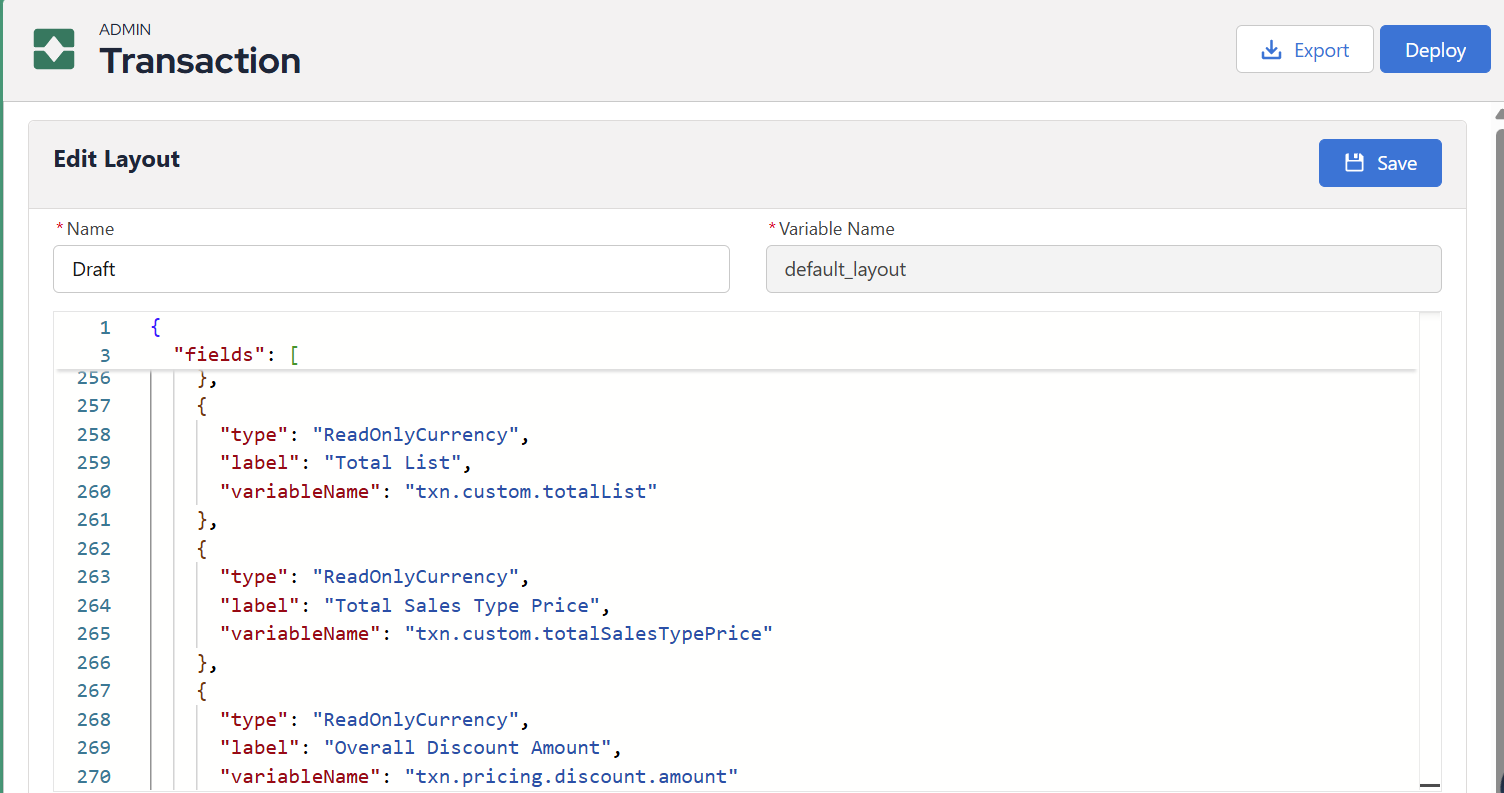The height and width of the screenshot is (793, 1504).
Task: Click the Export button
Action: click(1305, 50)
